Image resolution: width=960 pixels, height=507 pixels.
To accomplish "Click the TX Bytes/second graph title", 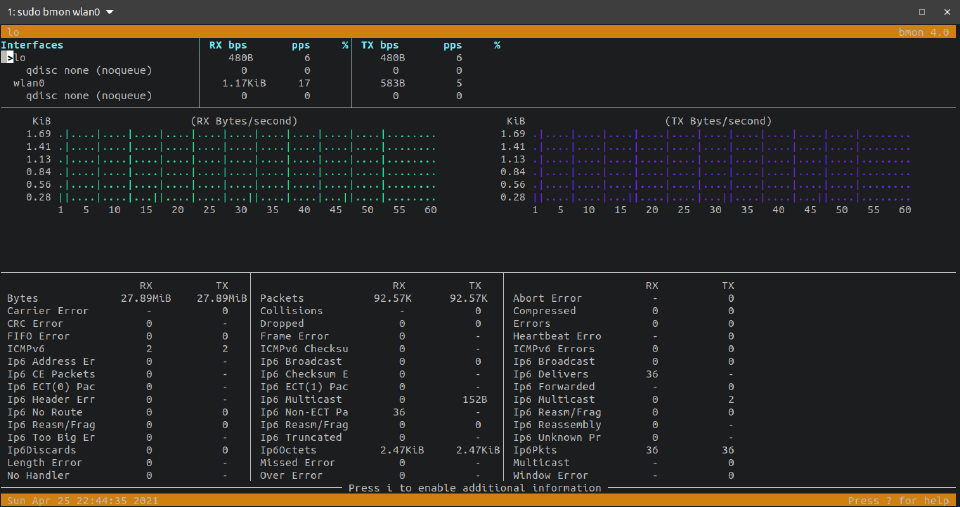I will click(718, 121).
